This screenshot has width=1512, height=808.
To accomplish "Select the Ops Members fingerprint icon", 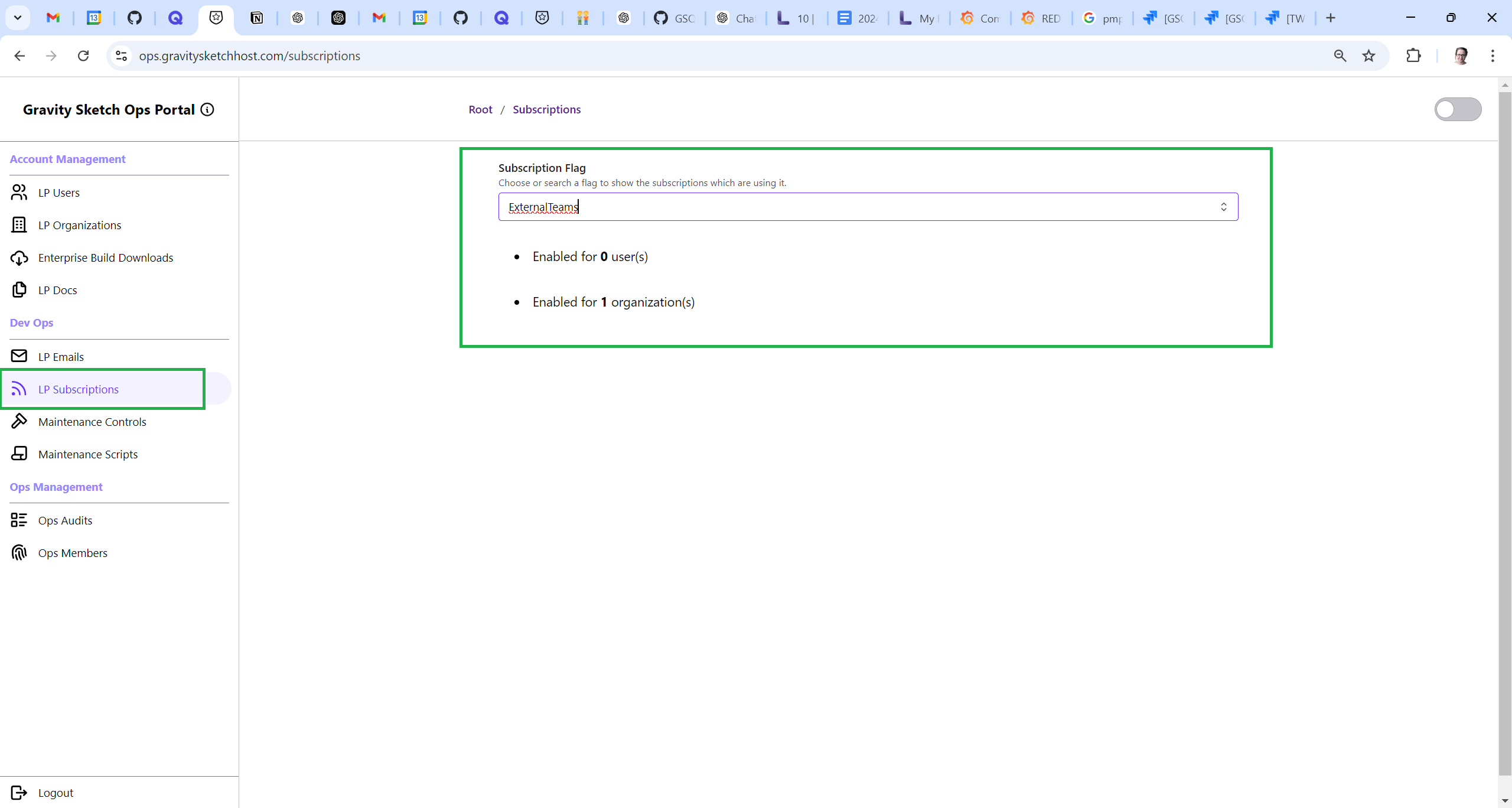I will [19, 553].
